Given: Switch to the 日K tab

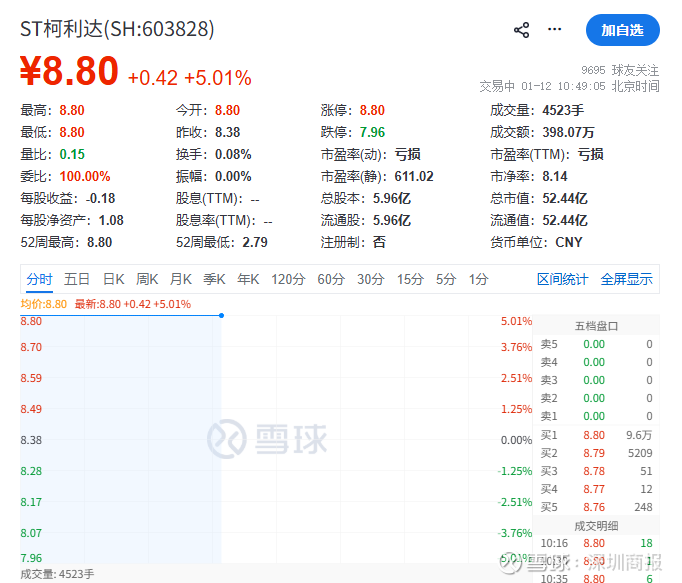Looking at the screenshot, I should [x=114, y=279].
